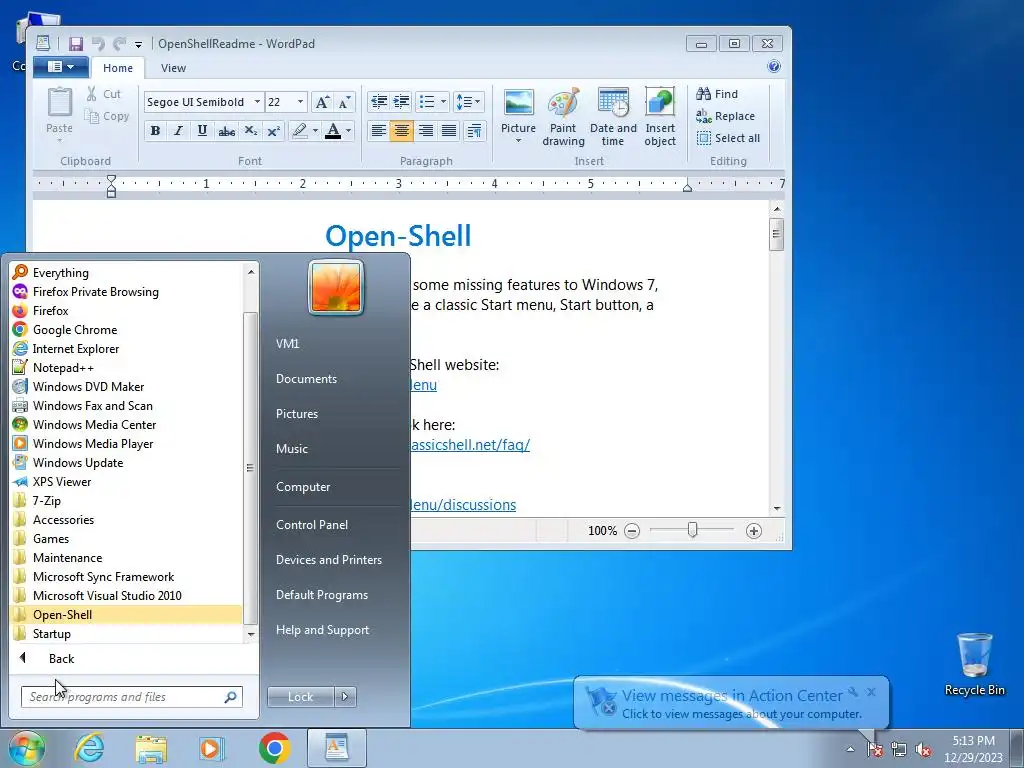Screen dimensions: 1024x768
Task: Click the right-to-left text direction icon
Action: pos(475,131)
